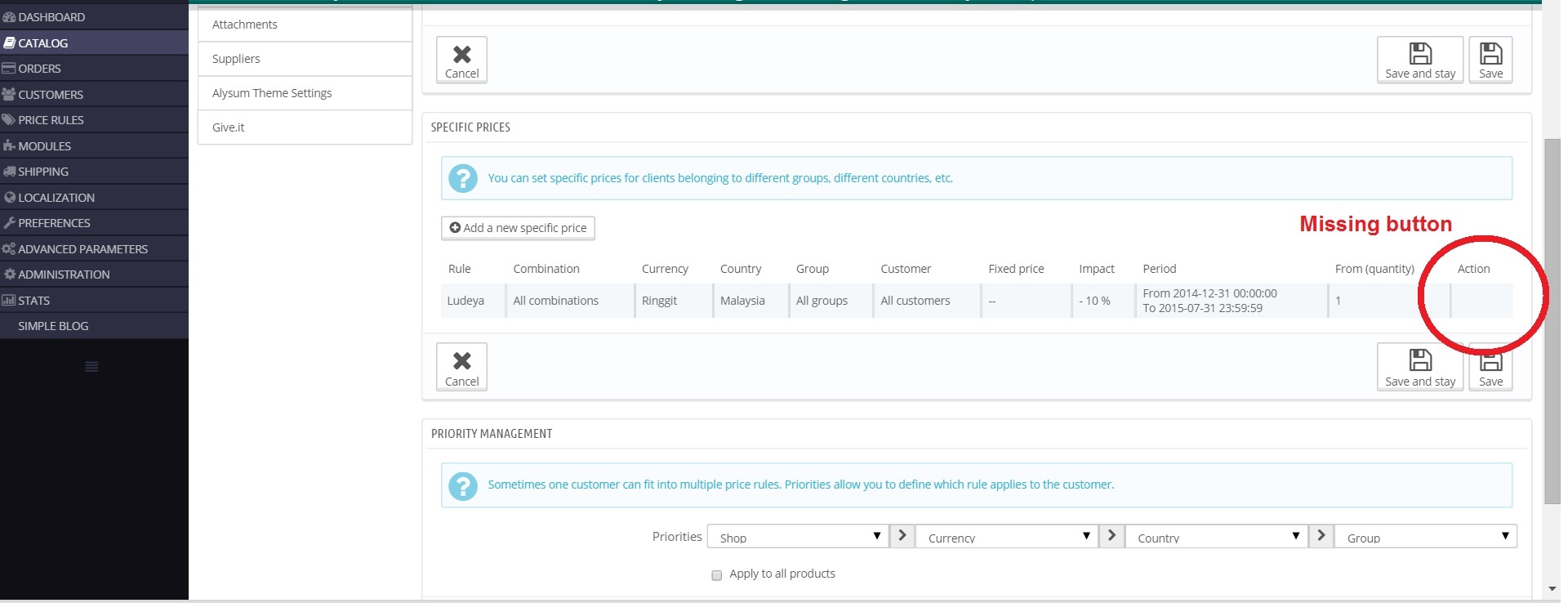Go to Orders in sidebar
Screen dimensions: 1568x603
94,69
